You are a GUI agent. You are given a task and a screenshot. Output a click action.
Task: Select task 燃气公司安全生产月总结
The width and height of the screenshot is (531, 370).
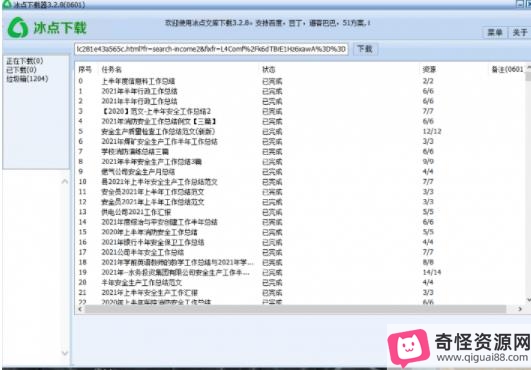pyautogui.click(x=138, y=172)
